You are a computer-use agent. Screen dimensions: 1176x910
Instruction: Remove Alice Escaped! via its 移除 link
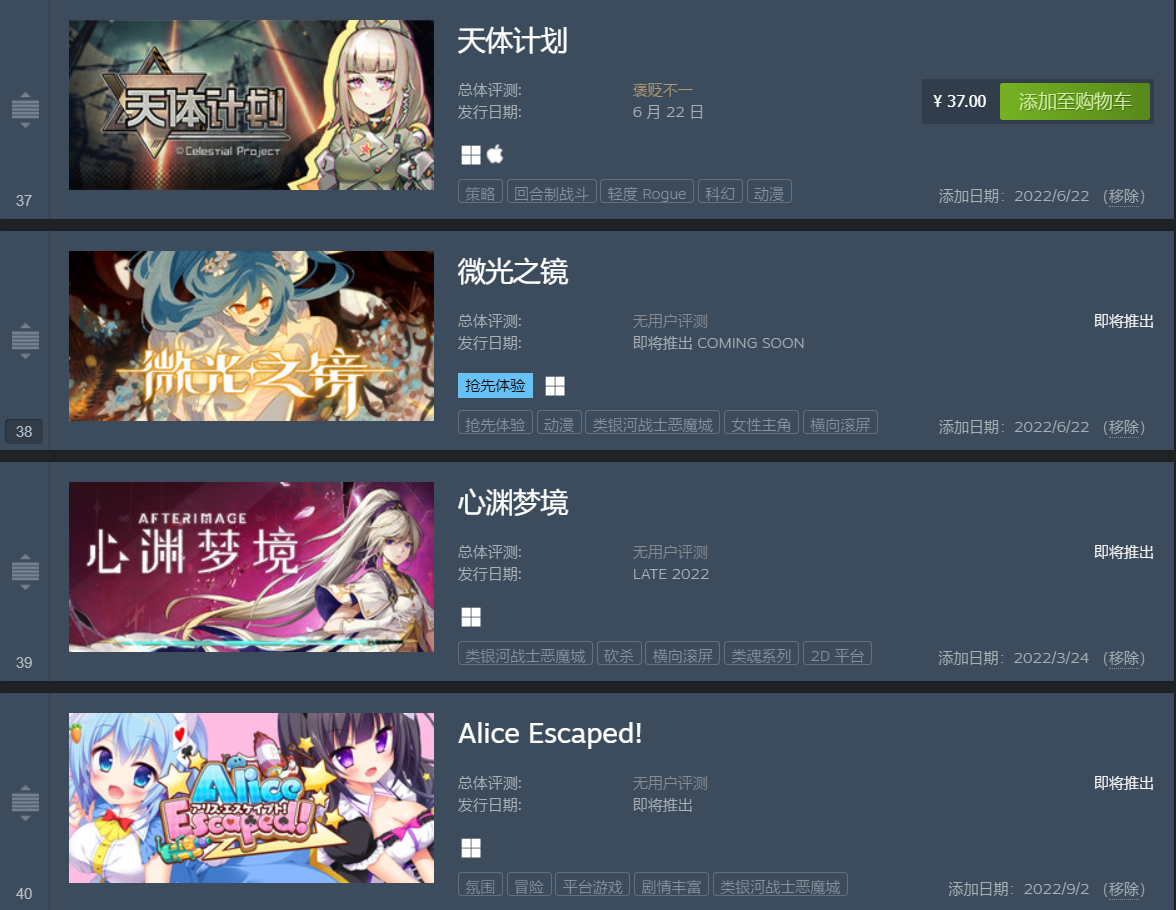(x=1124, y=889)
